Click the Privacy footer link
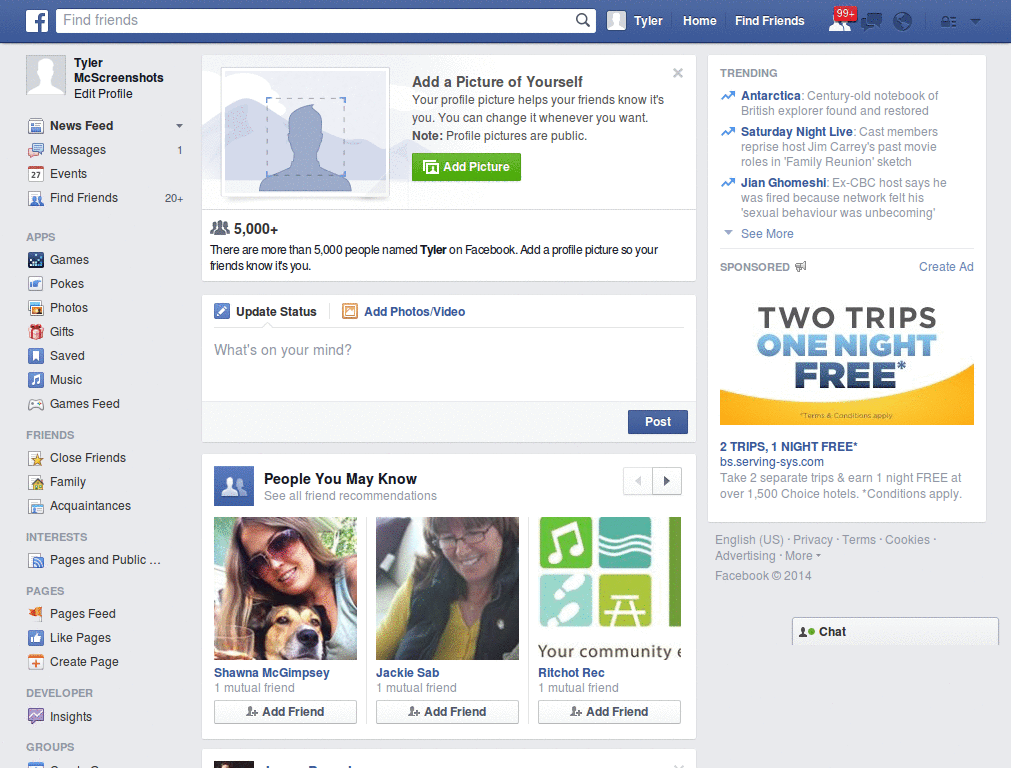The width and height of the screenshot is (1024, 768). pos(812,540)
